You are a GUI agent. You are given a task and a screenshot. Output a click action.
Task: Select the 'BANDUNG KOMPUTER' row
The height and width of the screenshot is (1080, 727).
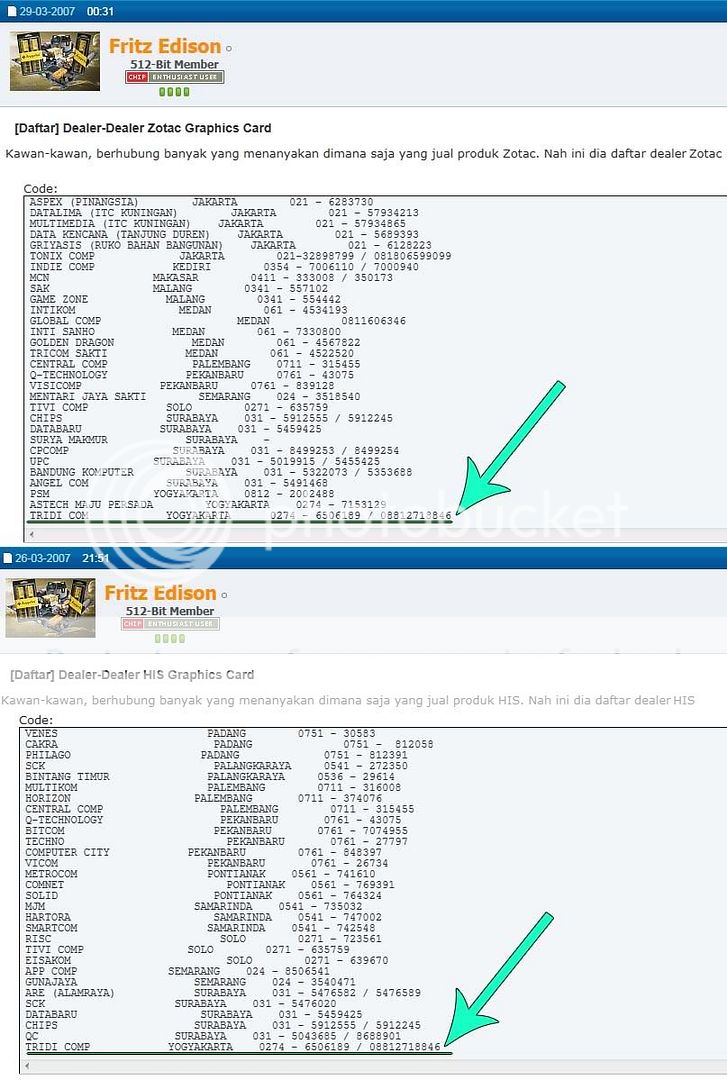pos(221,472)
